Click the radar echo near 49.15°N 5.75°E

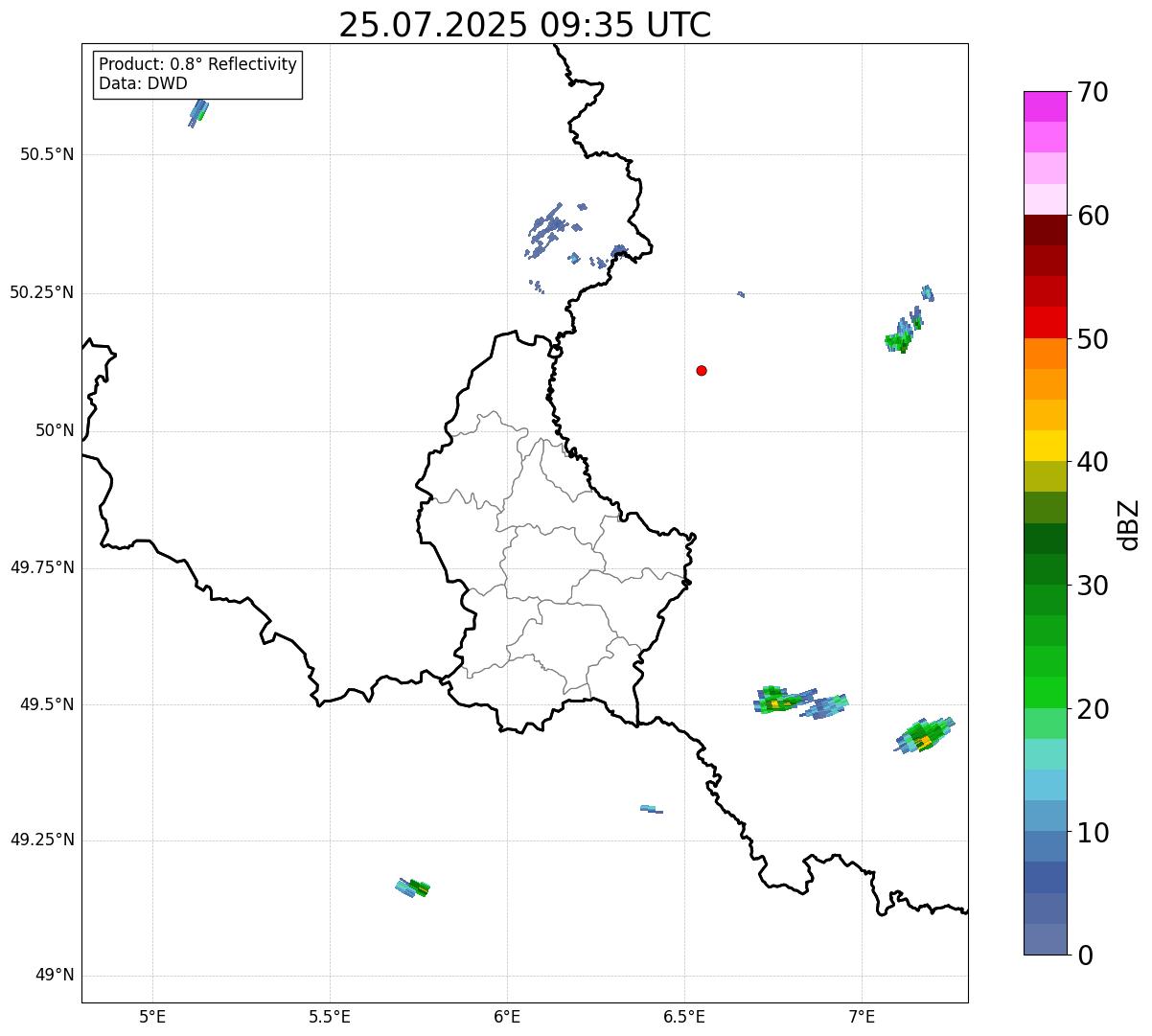(x=413, y=887)
